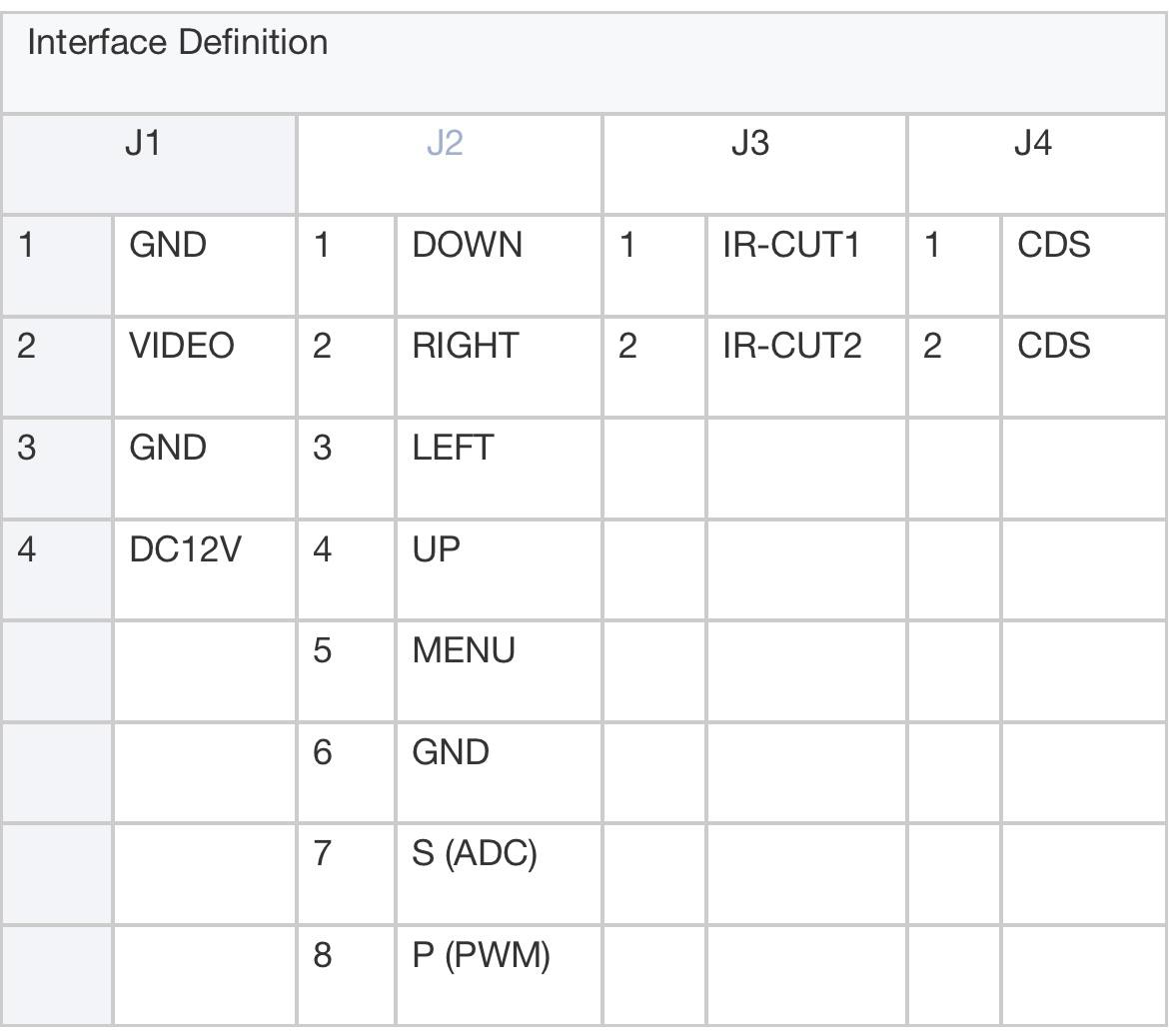The image size is (1169, 1036).
Task: Select the P (PWM) cell
Action: (499, 976)
